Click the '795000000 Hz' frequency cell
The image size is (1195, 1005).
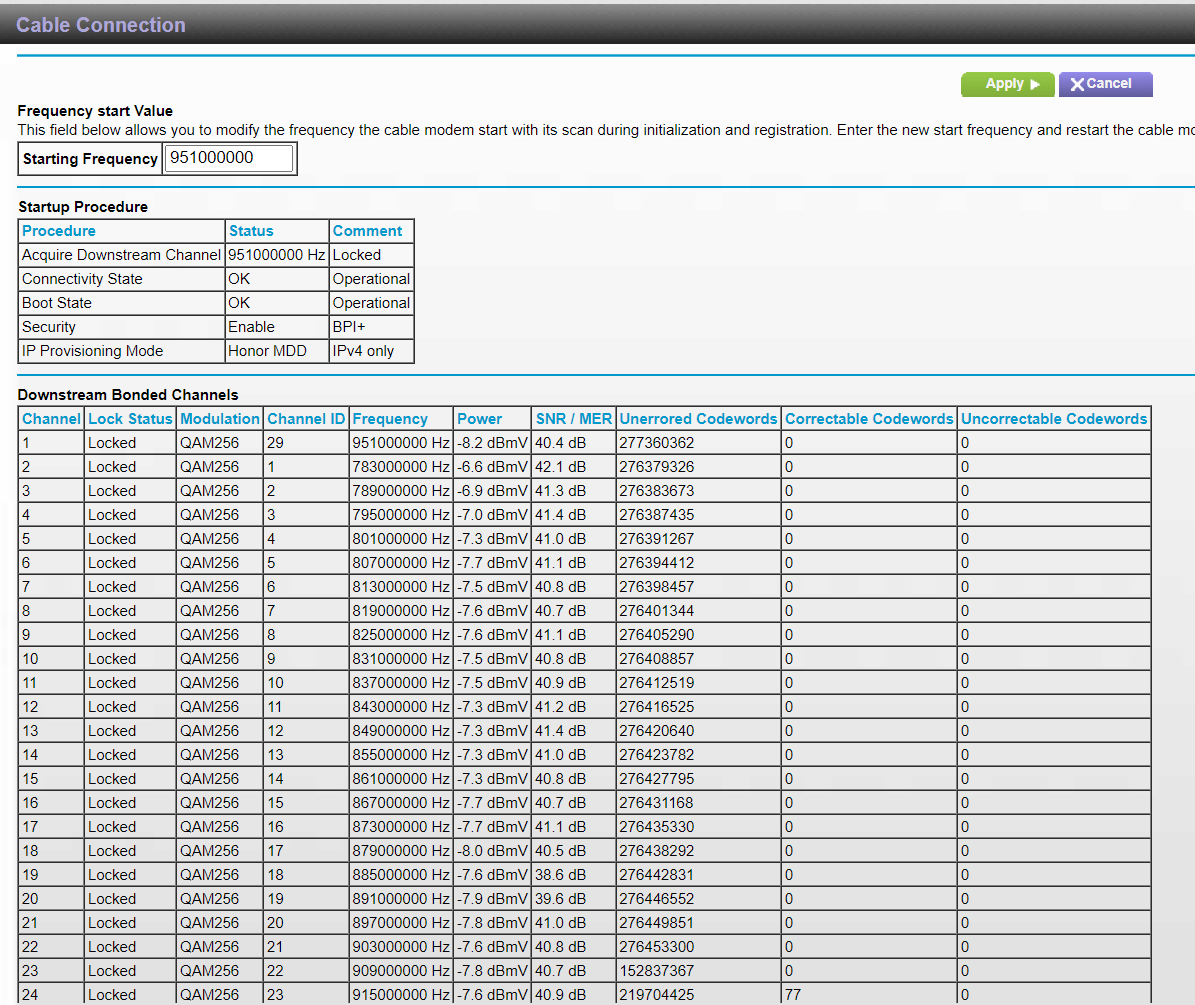coord(401,515)
